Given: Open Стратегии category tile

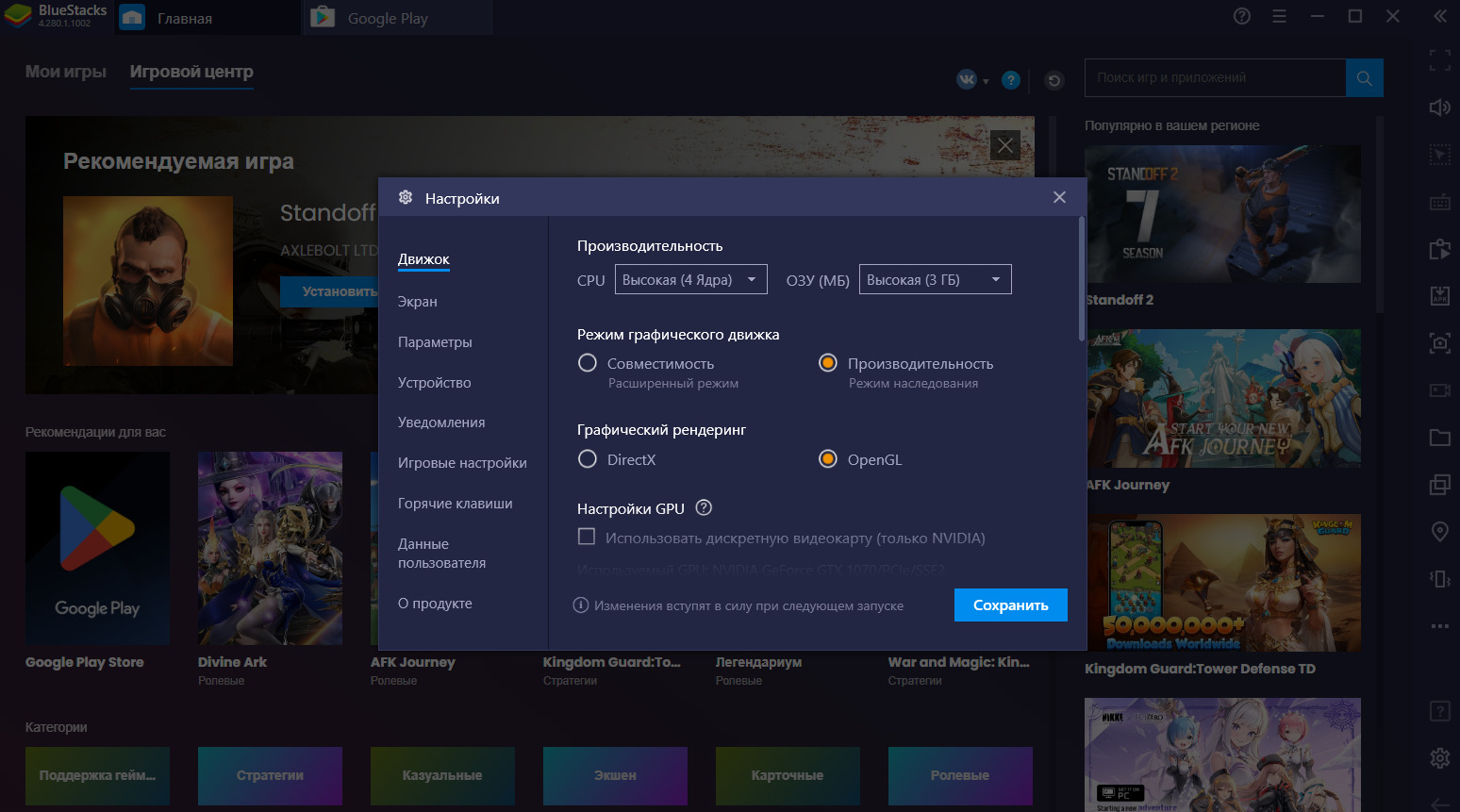Looking at the screenshot, I should click(x=270, y=775).
